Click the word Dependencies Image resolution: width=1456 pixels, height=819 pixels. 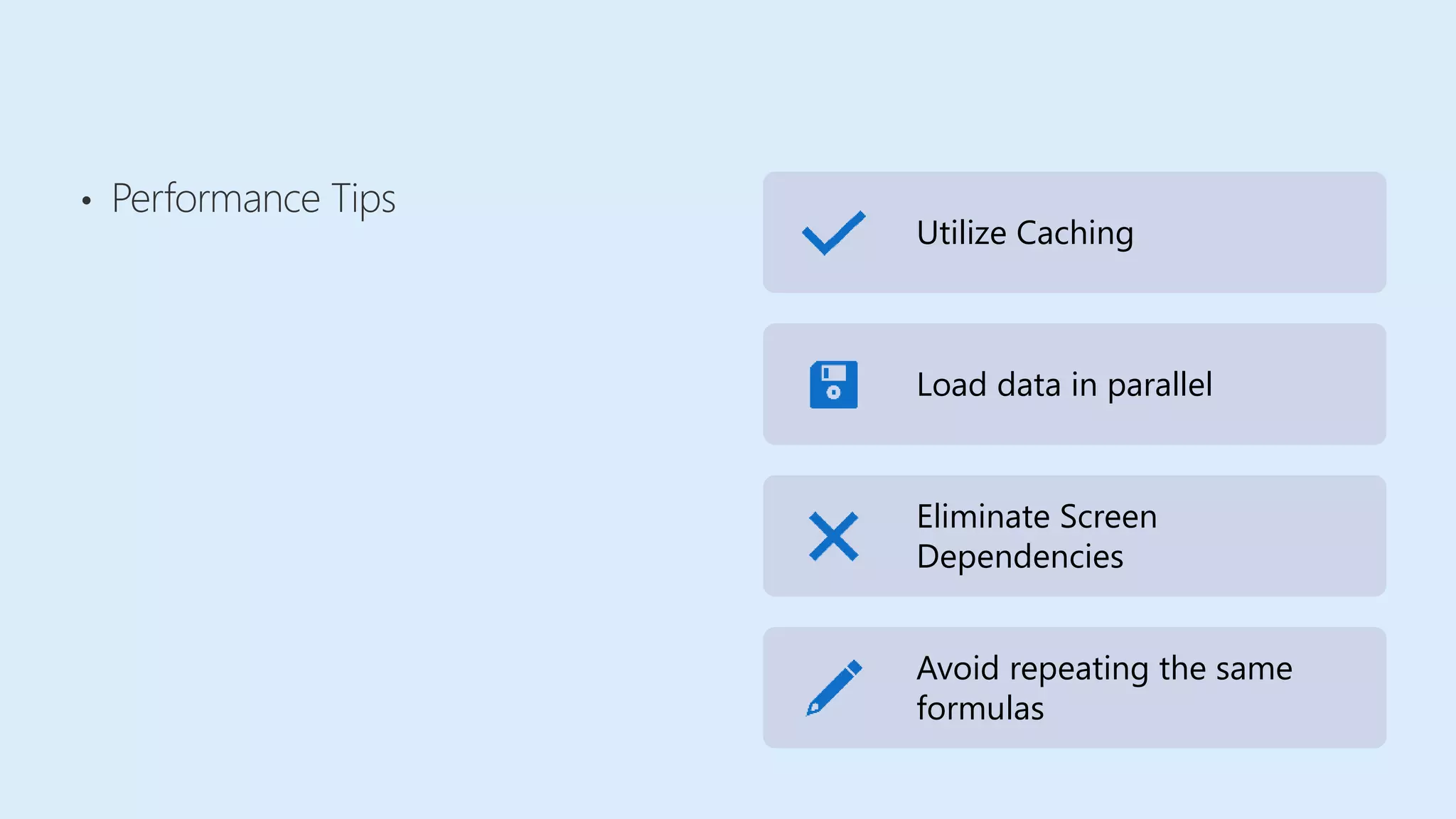[1019, 556]
